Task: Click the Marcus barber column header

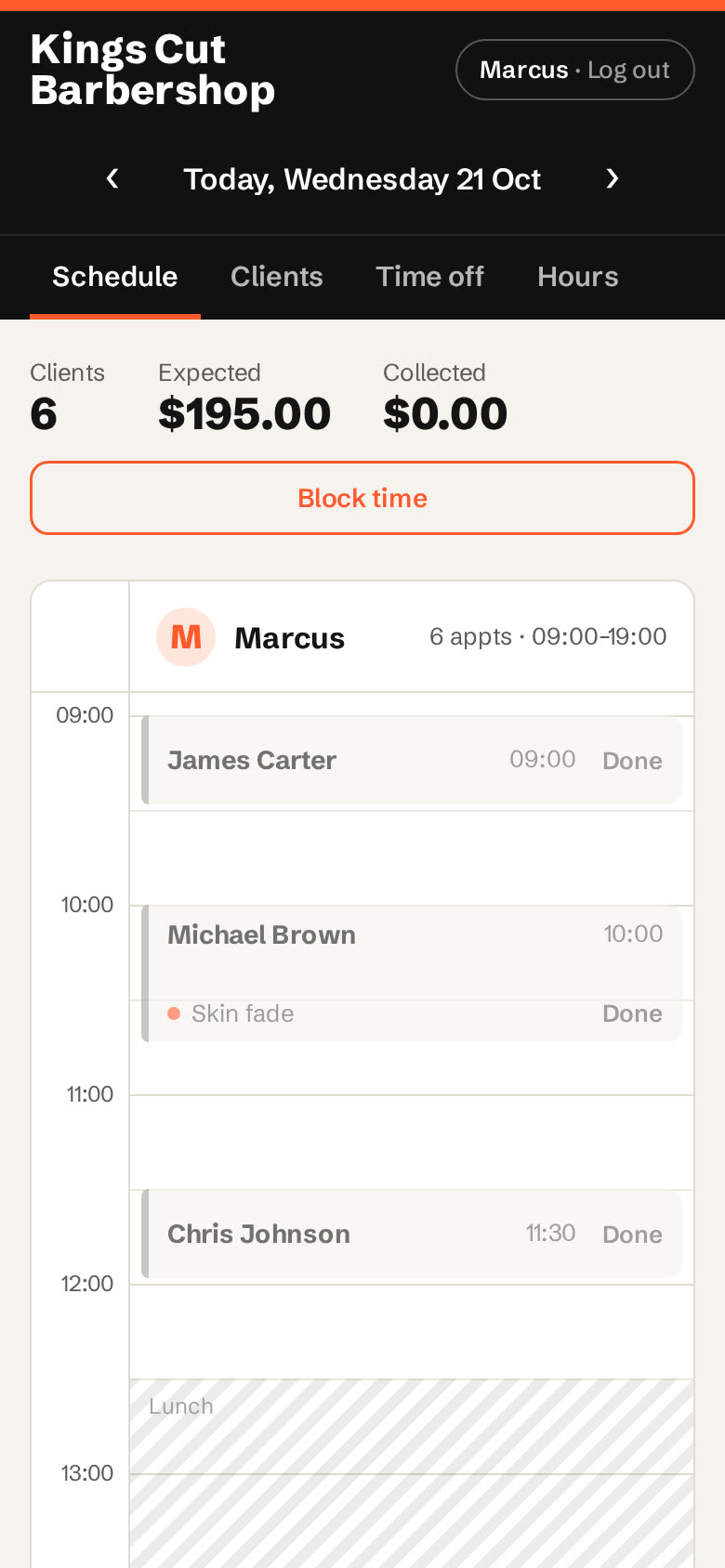Action: [412, 637]
